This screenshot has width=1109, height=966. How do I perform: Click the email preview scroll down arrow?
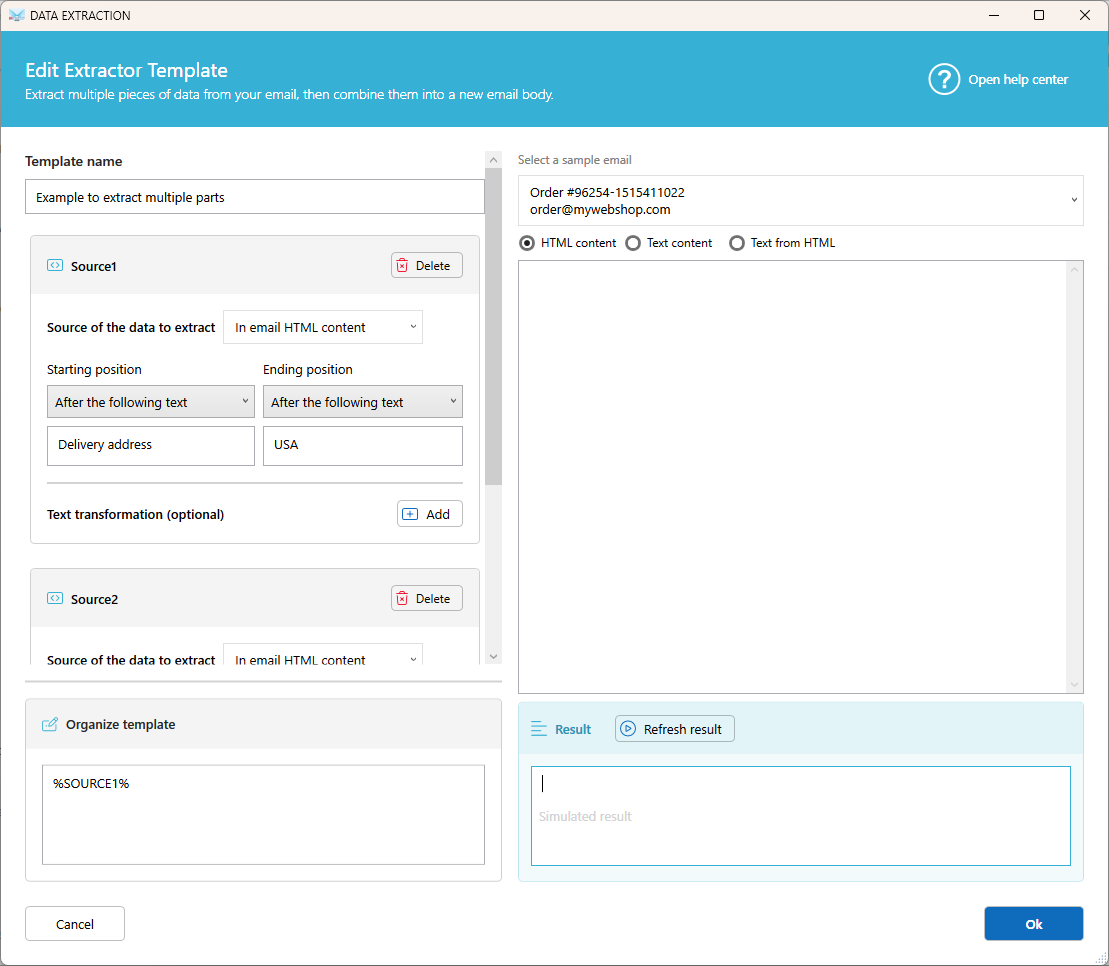coord(1074,684)
